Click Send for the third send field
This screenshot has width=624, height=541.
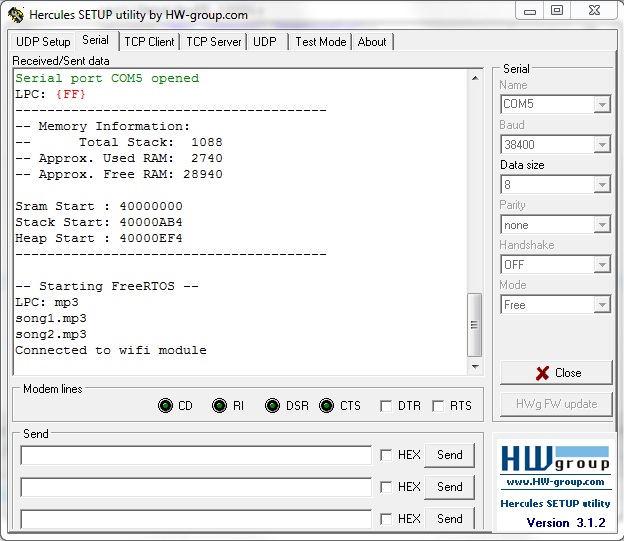coord(449,518)
